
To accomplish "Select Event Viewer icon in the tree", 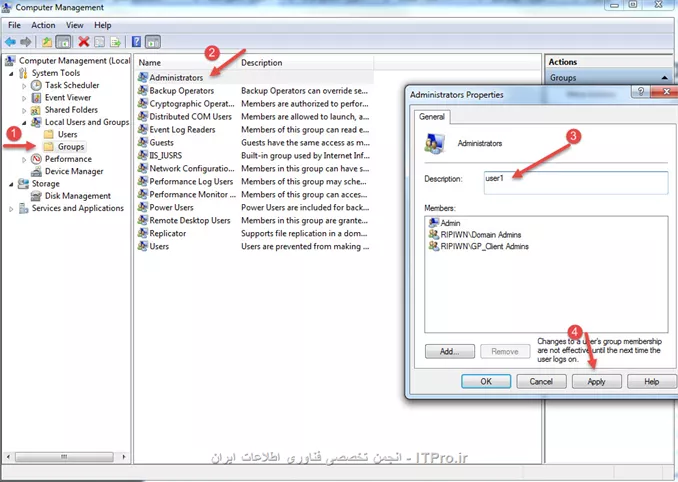I will [36, 98].
